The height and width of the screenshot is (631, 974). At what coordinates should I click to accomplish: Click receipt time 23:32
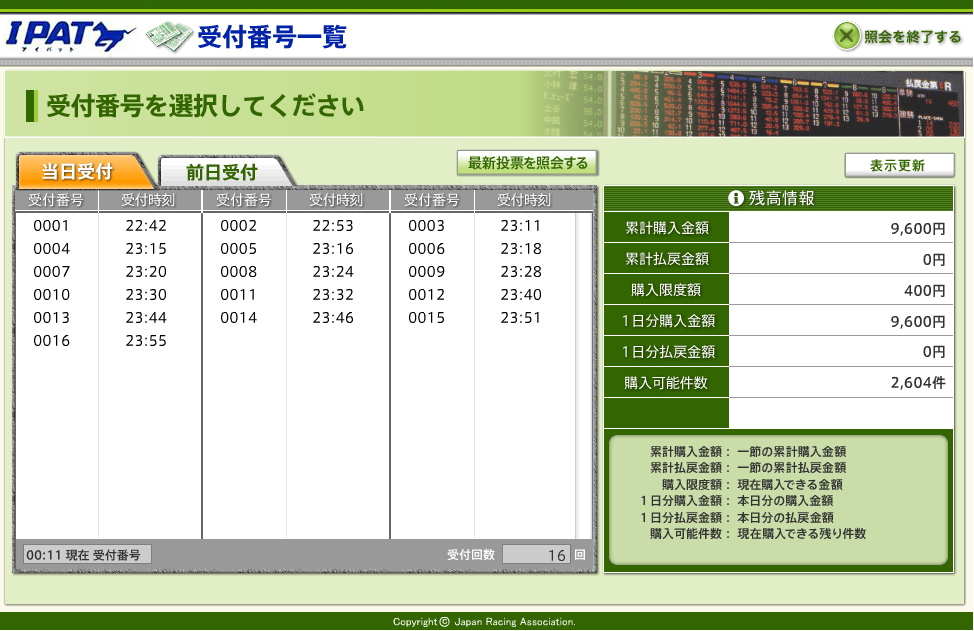pyautogui.click(x=333, y=295)
